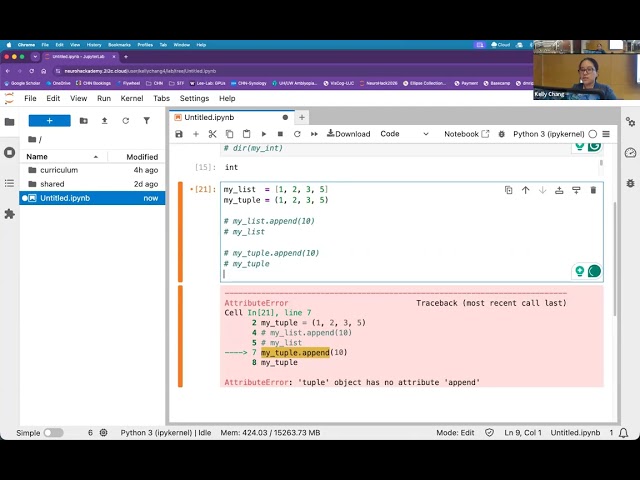
Task: Click the Python 3 (ipykernel) kernel selector
Action: pos(549,134)
